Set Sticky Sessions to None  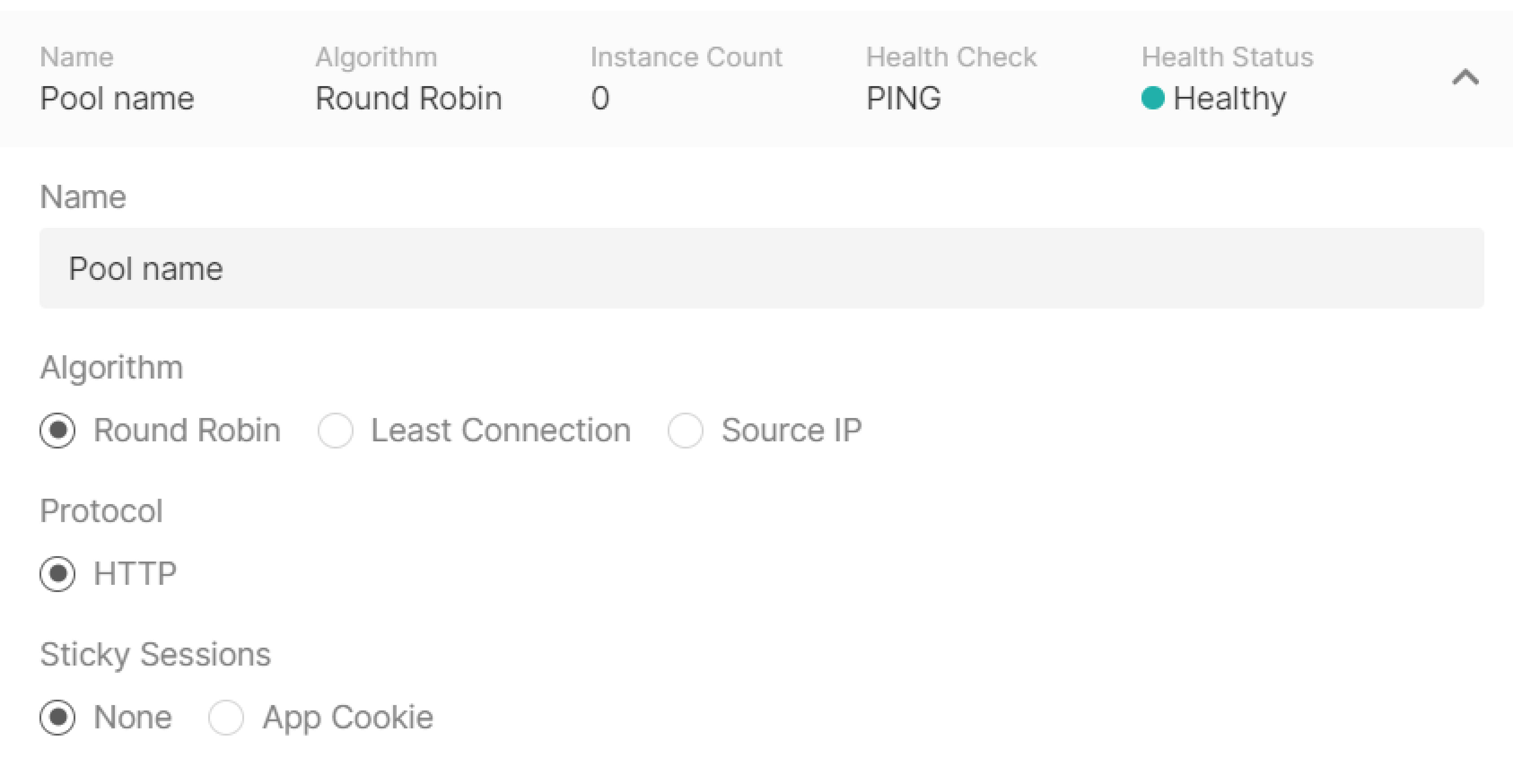coord(57,717)
